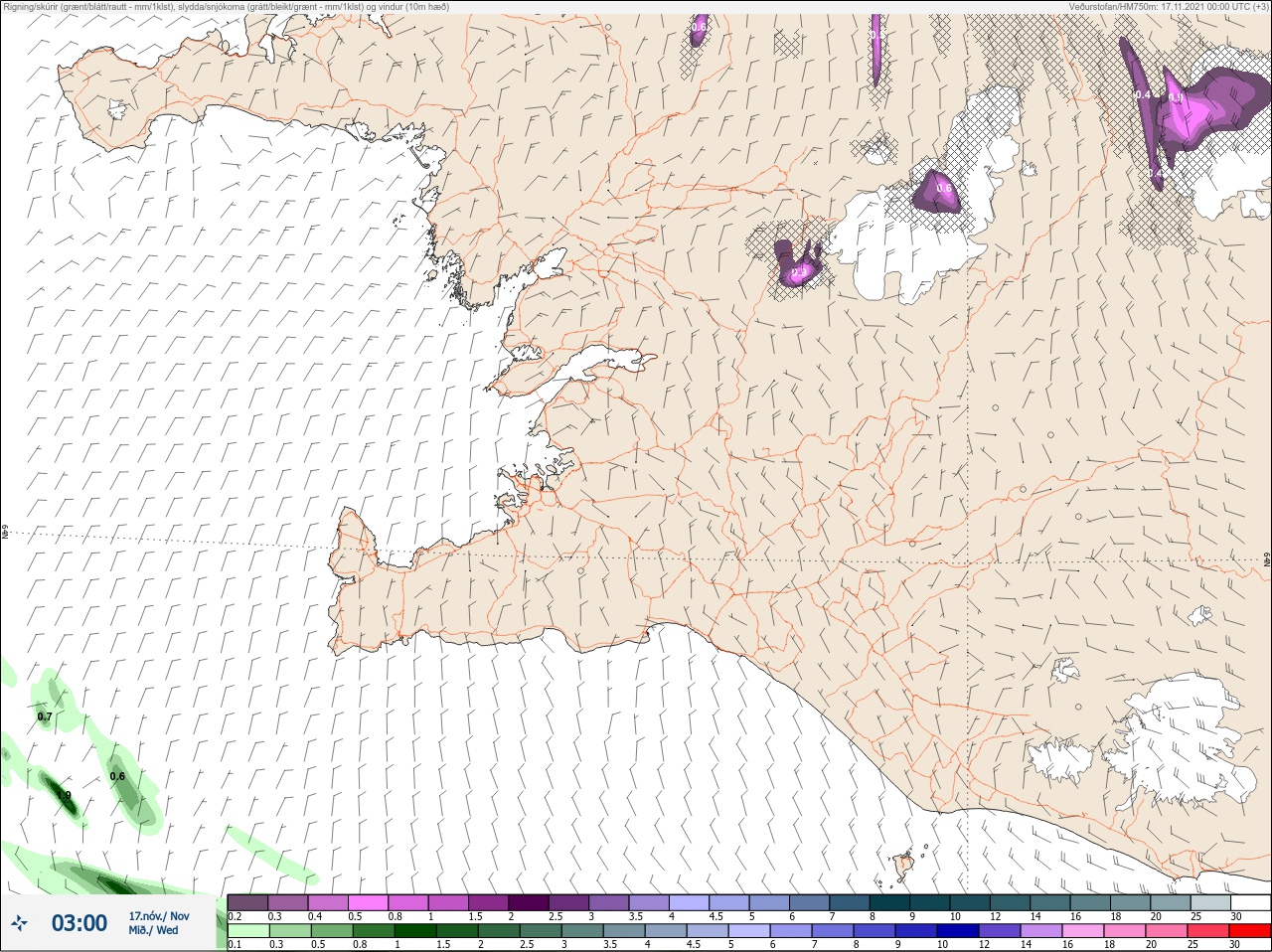The width and height of the screenshot is (1272, 952).
Task: Click the dark purple 2 swatch on the upper scale
Action: (x=529, y=902)
